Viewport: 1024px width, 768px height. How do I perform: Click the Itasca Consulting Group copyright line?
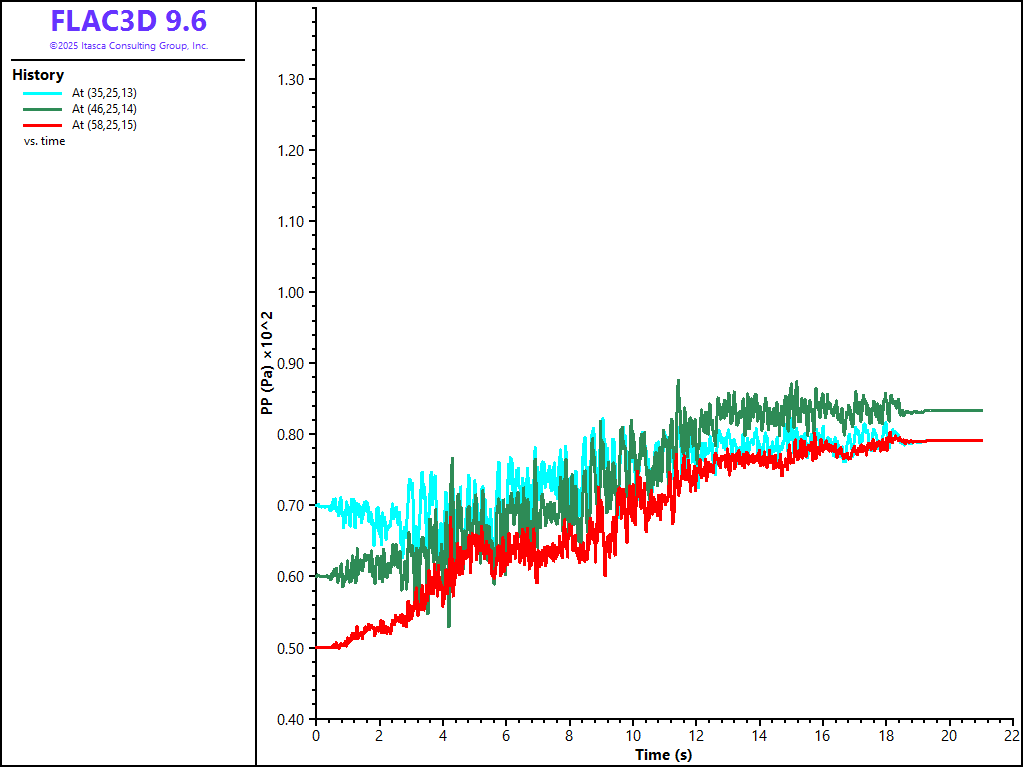tap(128, 46)
